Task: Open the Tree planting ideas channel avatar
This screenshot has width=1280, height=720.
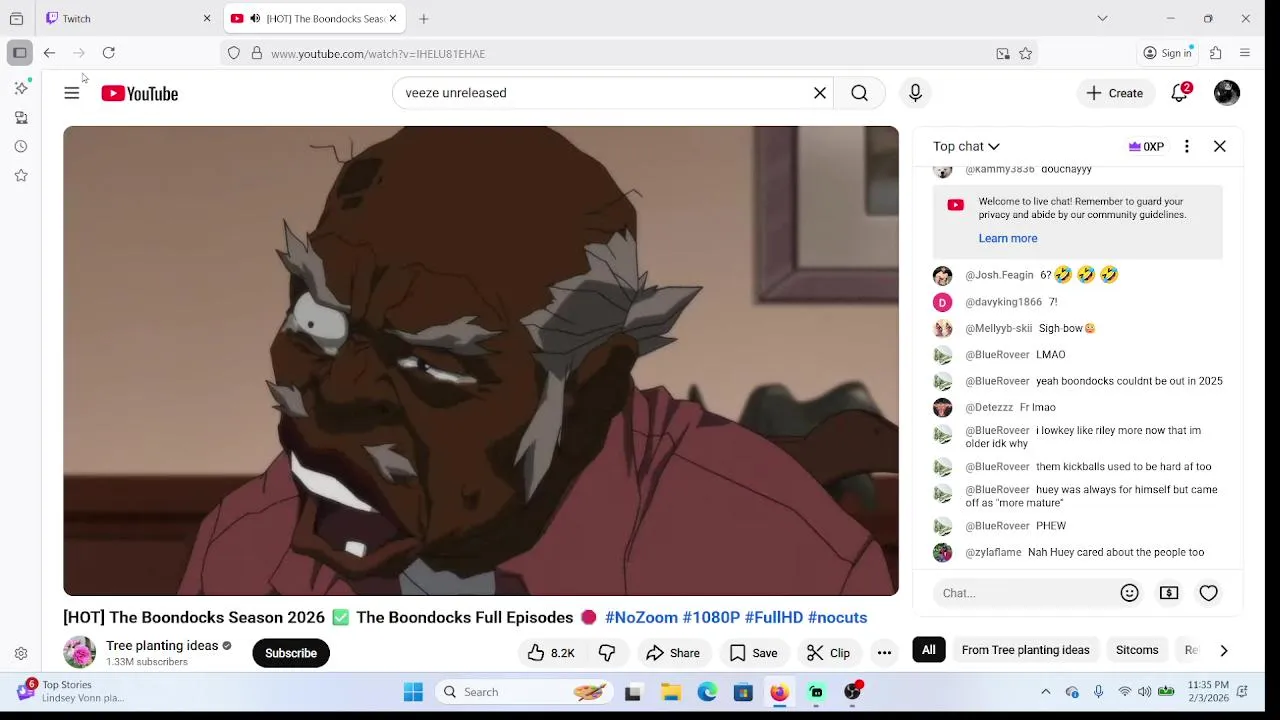Action: 79,653
